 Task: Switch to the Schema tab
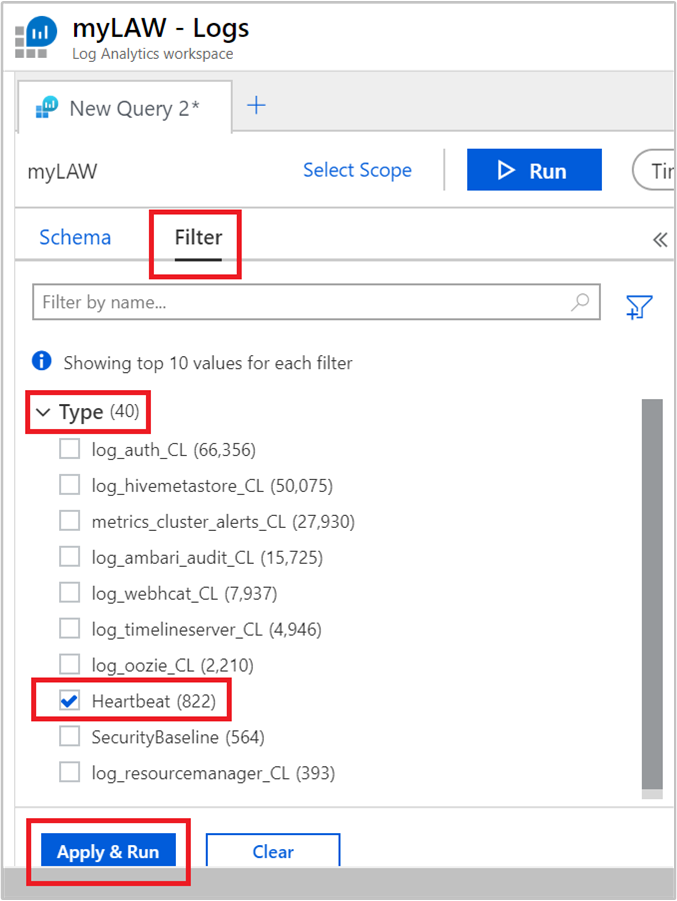75,237
